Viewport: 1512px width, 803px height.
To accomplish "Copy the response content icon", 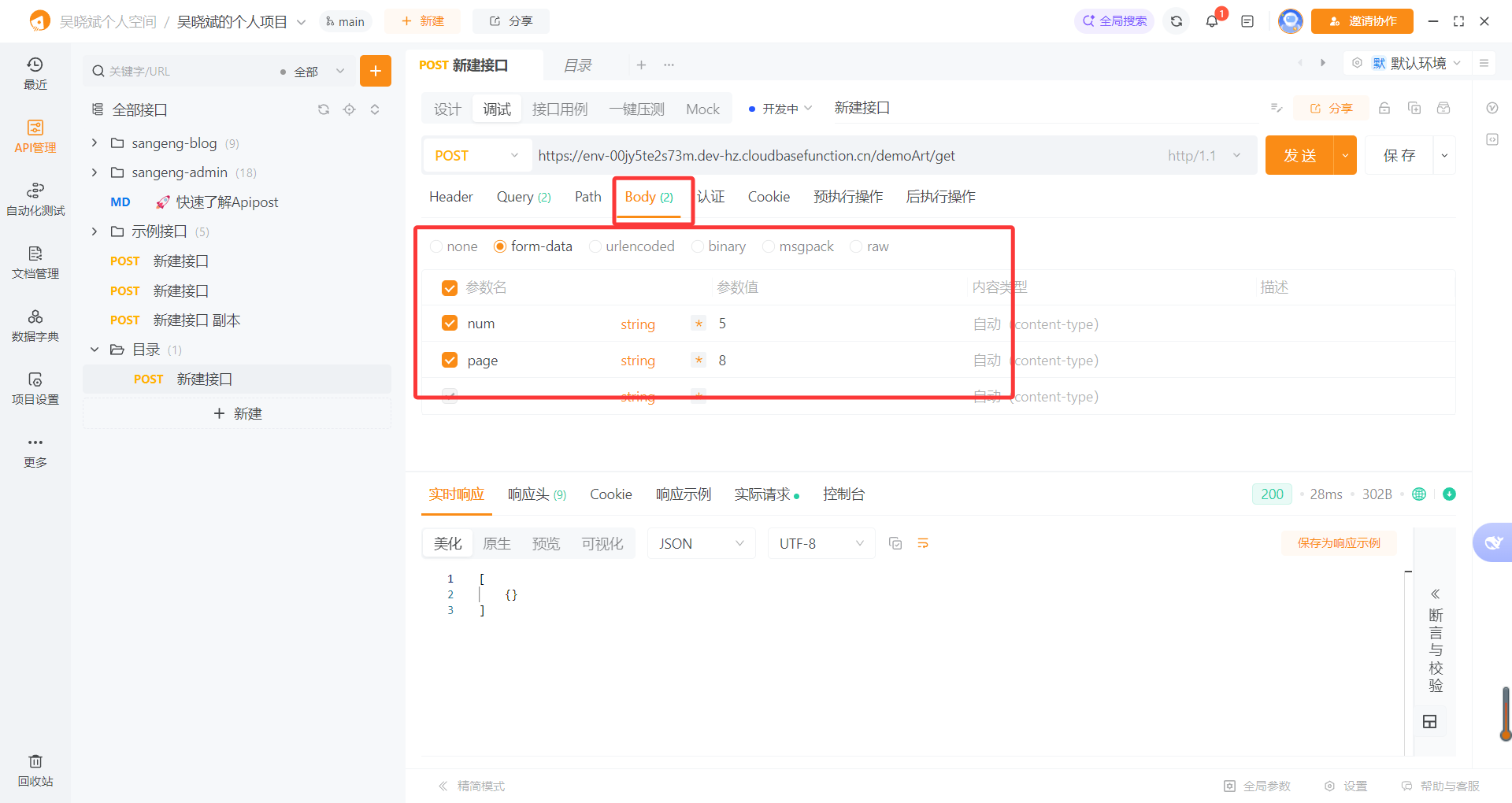I will click(x=895, y=543).
